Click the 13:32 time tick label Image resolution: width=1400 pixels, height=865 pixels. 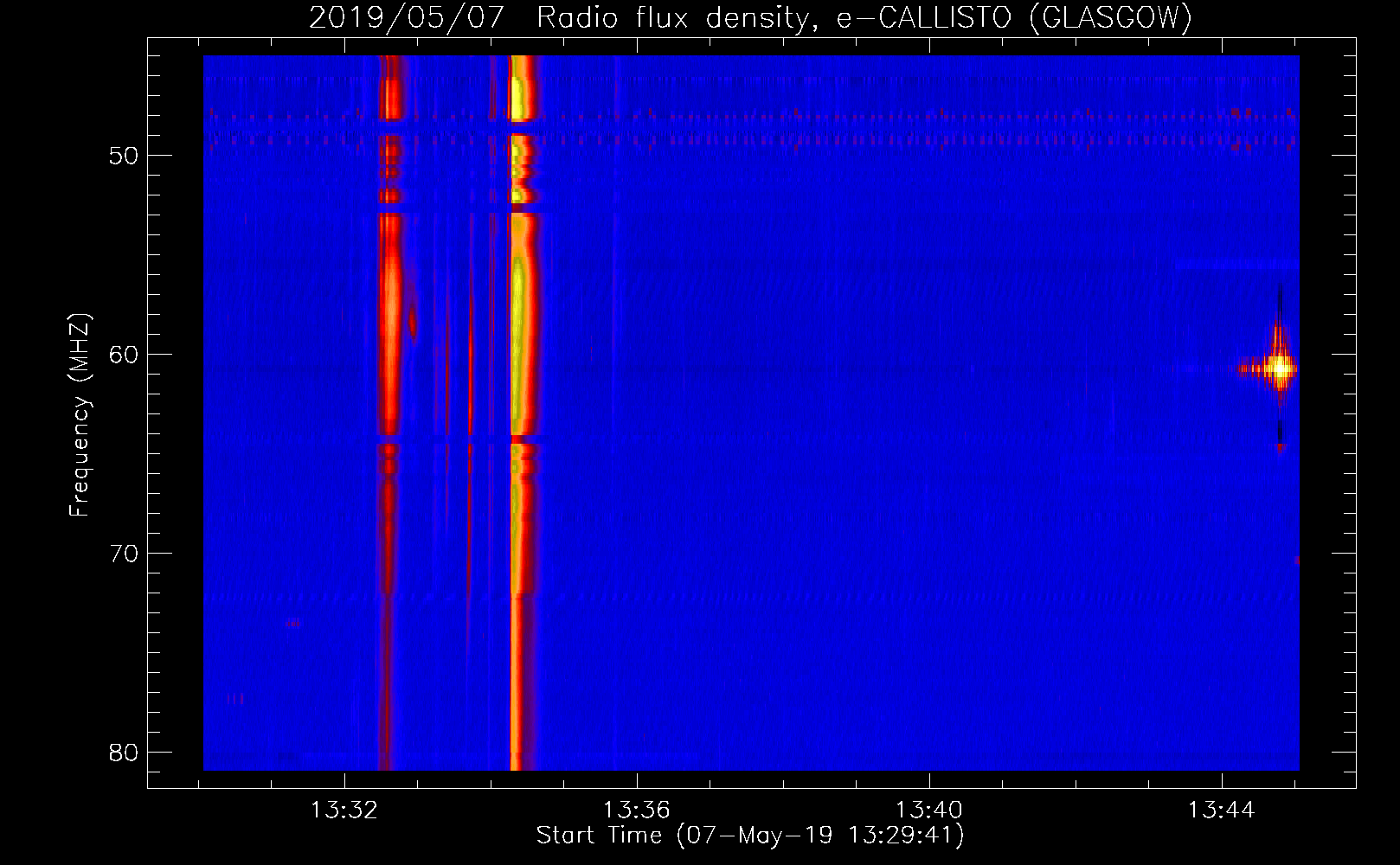coord(344,811)
